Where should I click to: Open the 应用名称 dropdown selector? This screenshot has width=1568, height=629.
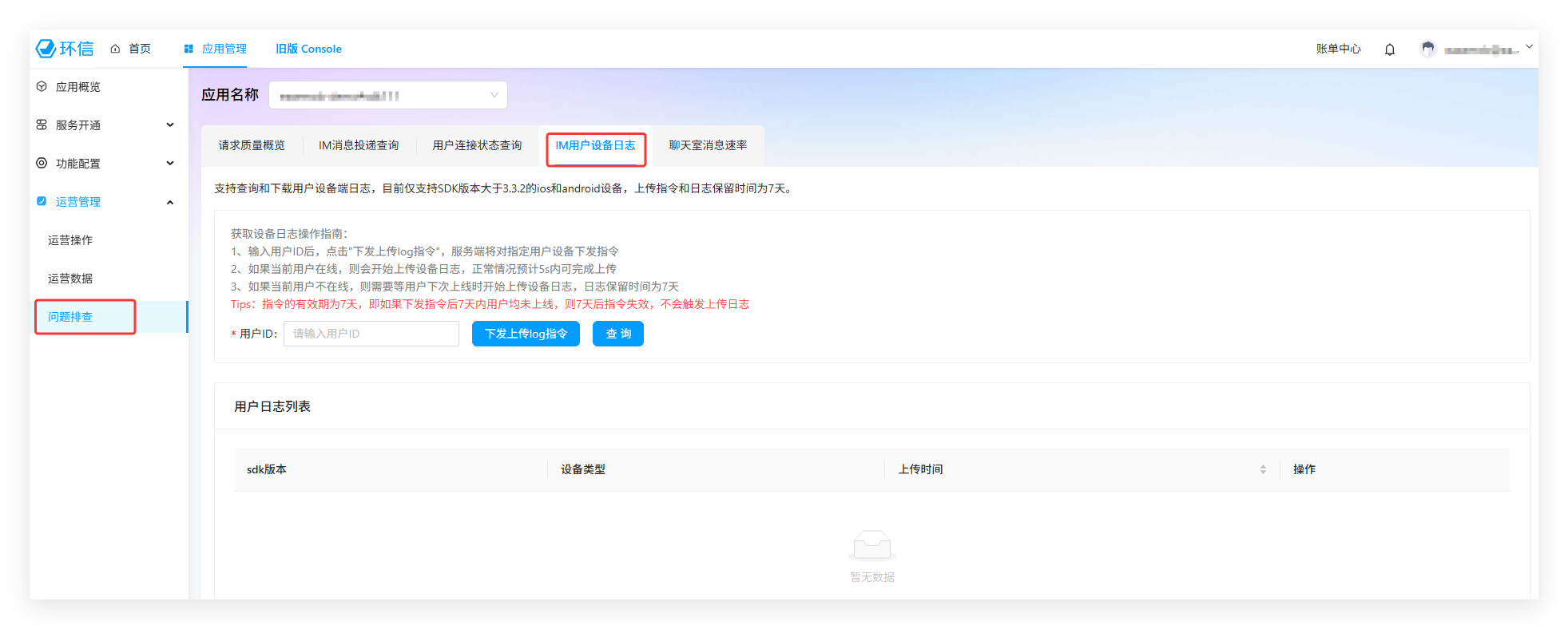click(x=388, y=95)
